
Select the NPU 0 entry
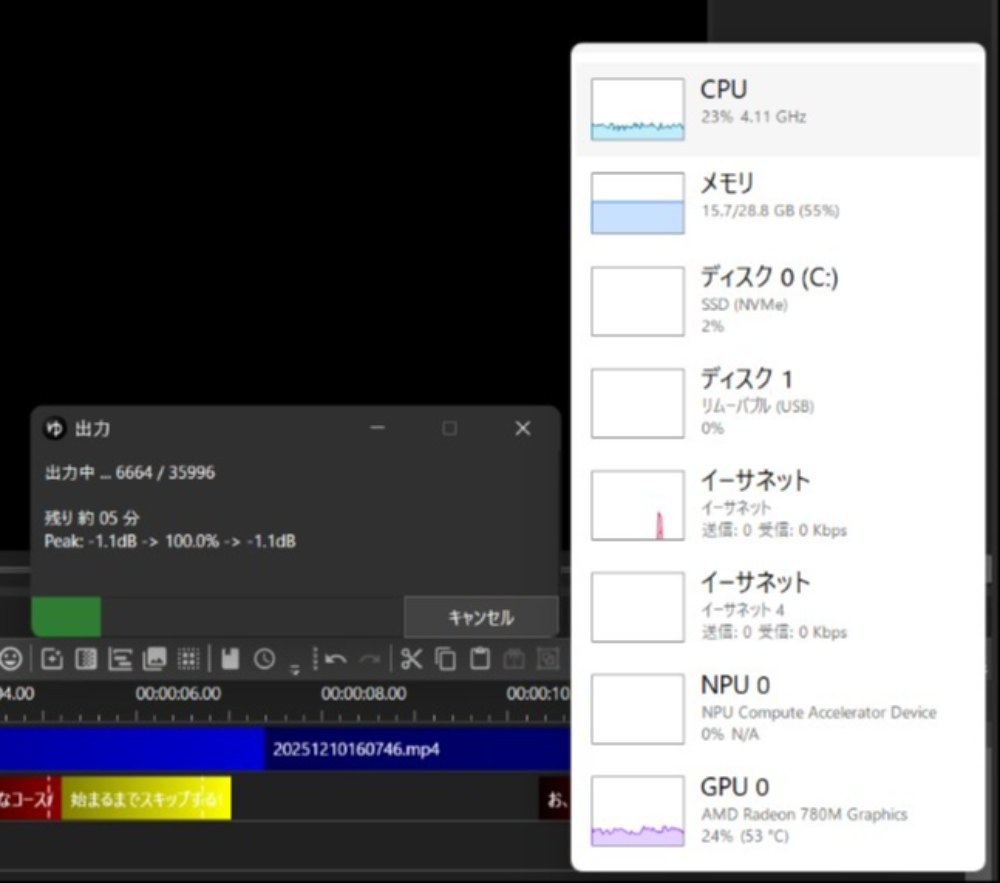click(778, 709)
